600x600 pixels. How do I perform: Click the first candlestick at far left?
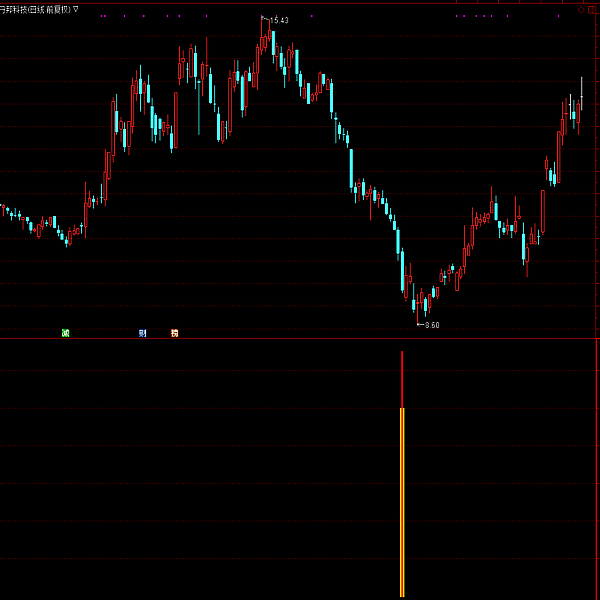tap(3, 208)
